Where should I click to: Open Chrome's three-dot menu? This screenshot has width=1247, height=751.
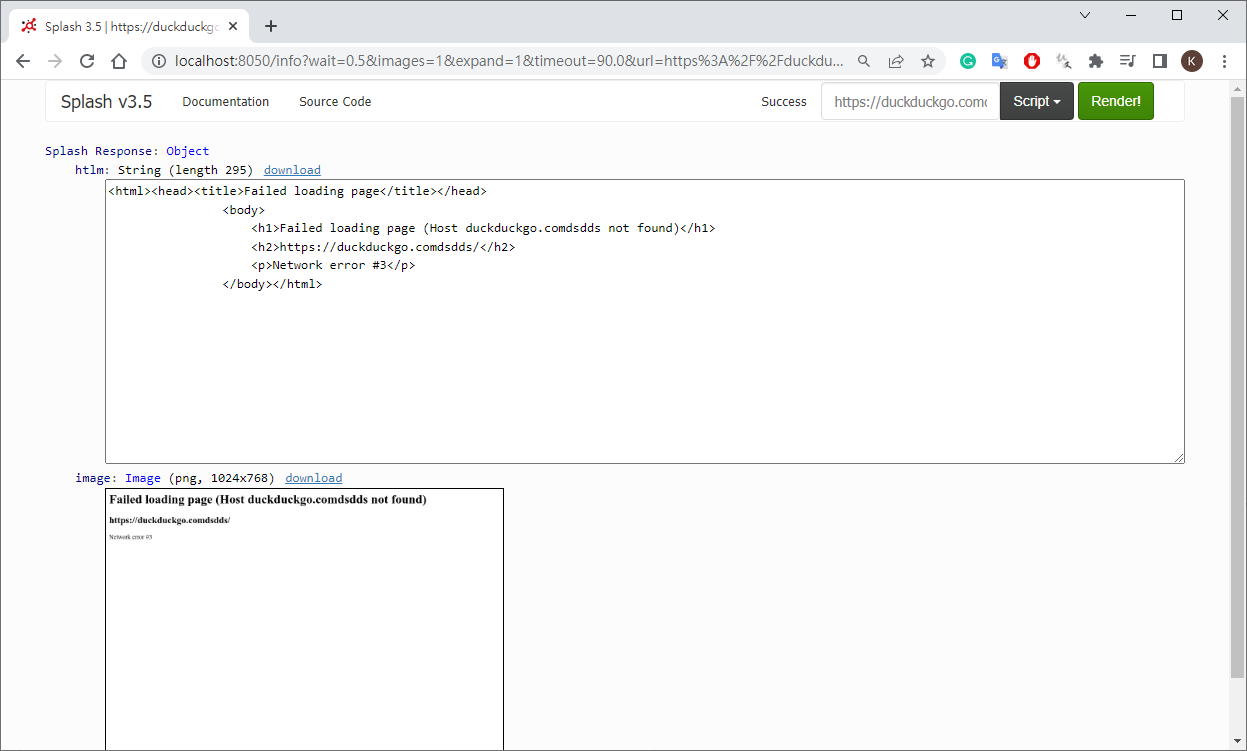click(1225, 61)
